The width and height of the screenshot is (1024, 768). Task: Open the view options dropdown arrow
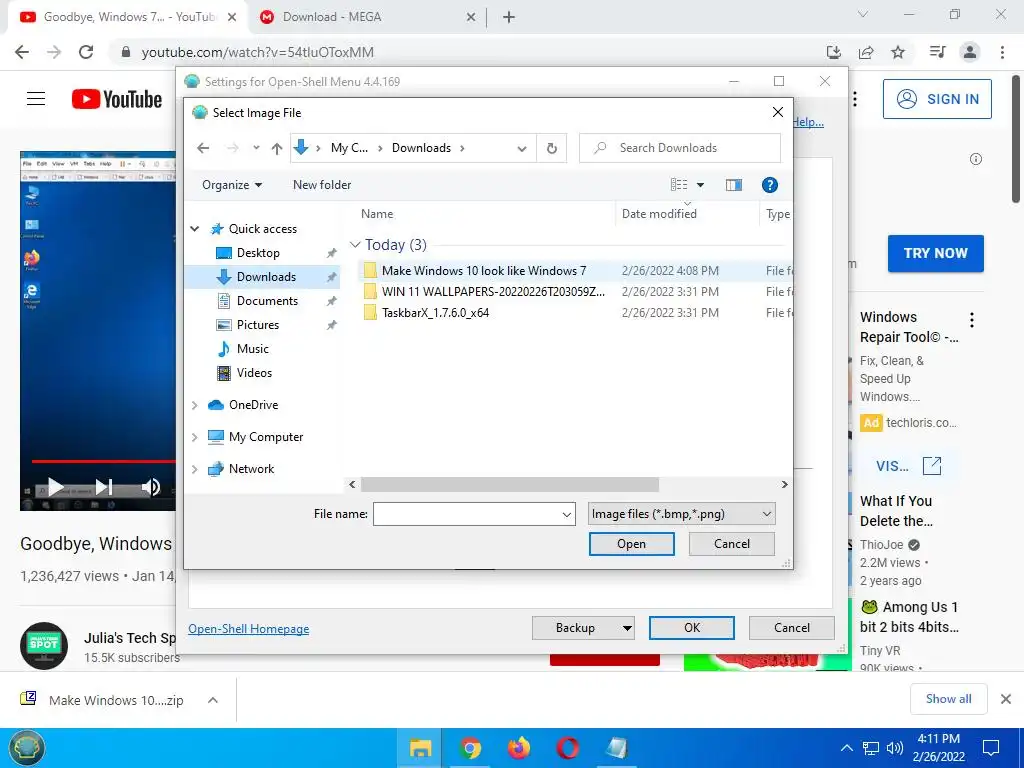(x=700, y=185)
